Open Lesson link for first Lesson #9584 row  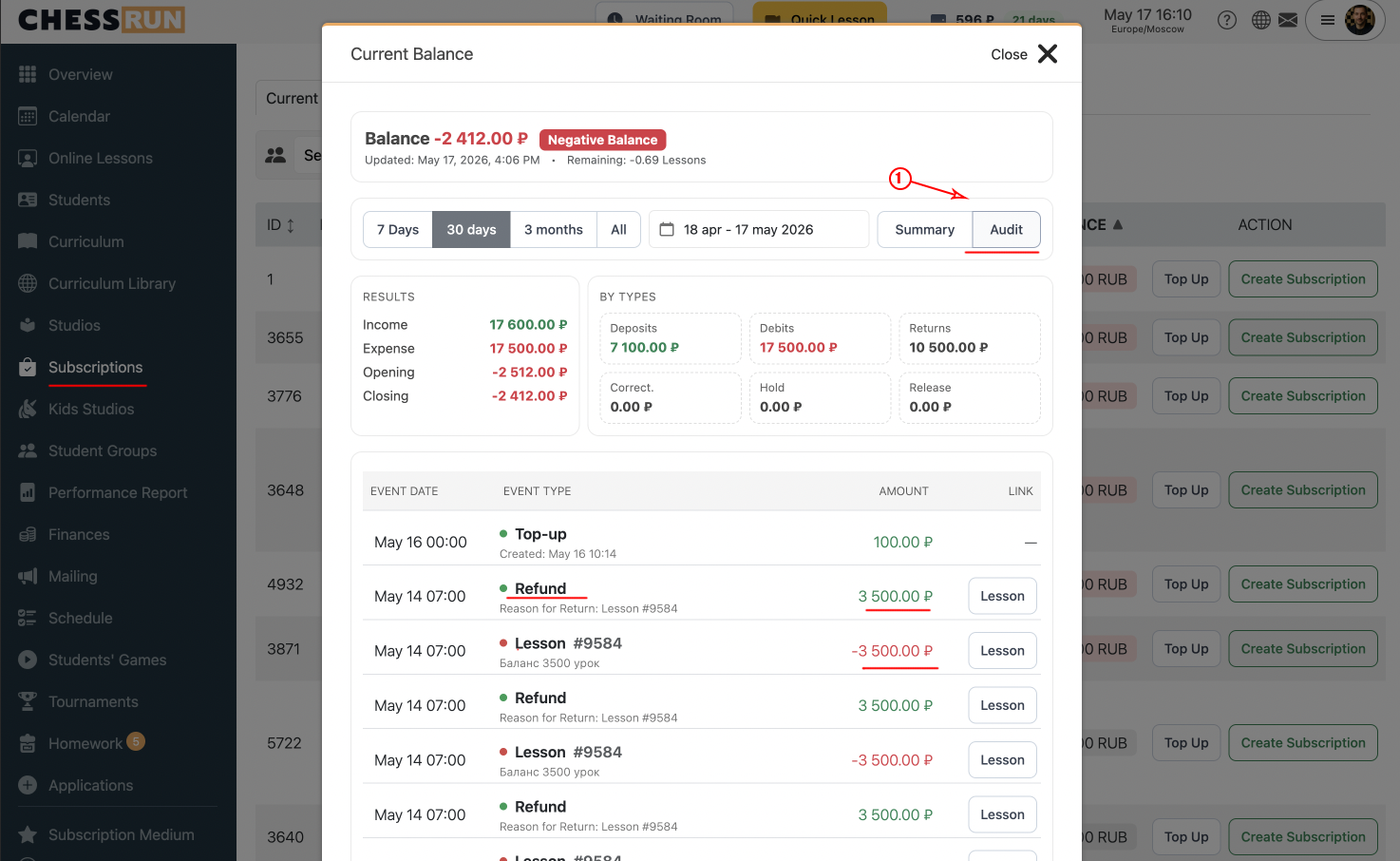1002,651
